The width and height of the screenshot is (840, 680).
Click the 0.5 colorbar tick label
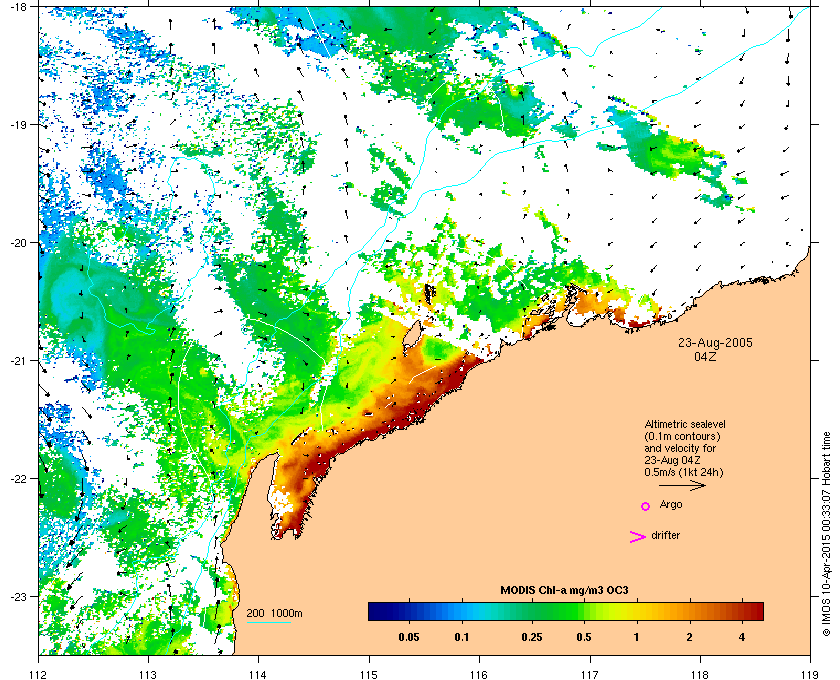click(x=584, y=637)
